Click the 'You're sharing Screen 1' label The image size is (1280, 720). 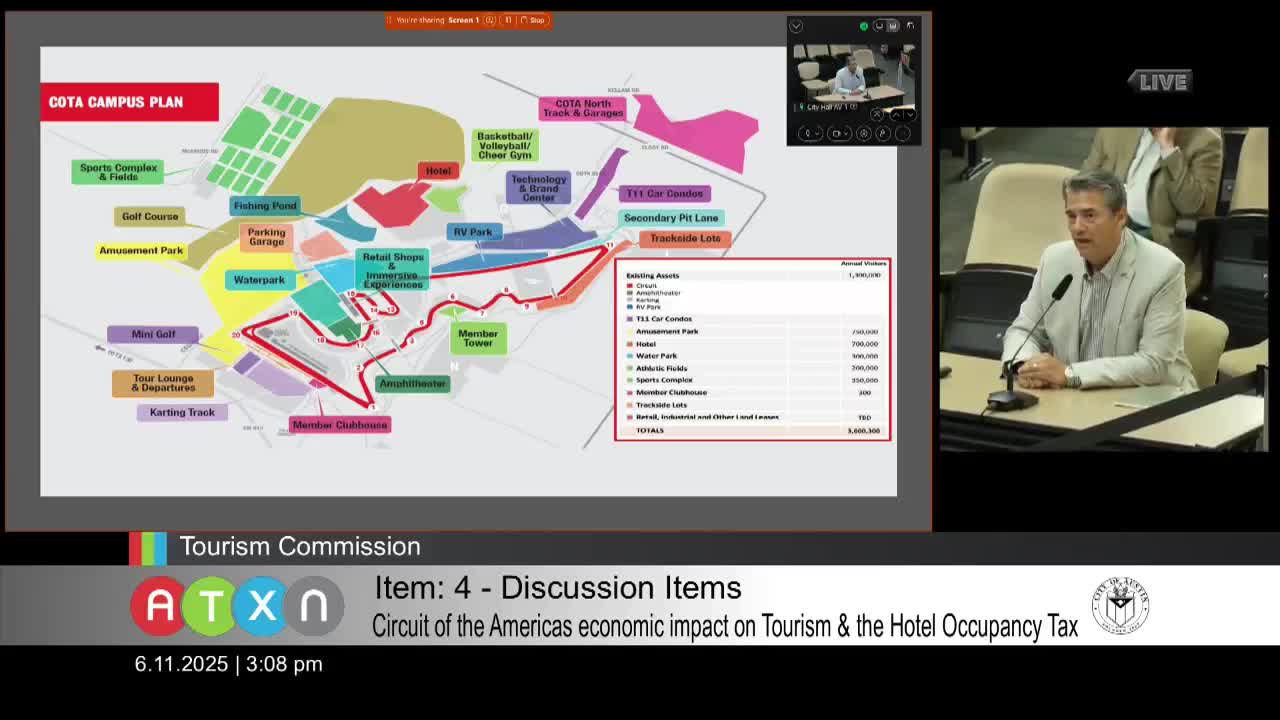(x=437, y=20)
